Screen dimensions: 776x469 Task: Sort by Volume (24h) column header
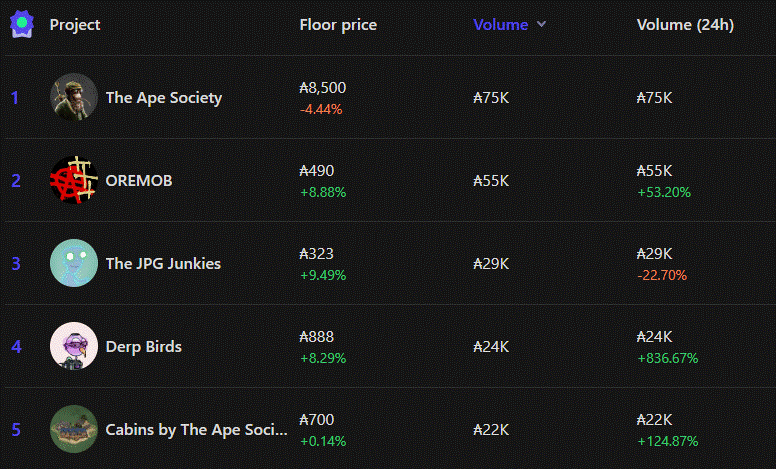(x=685, y=25)
